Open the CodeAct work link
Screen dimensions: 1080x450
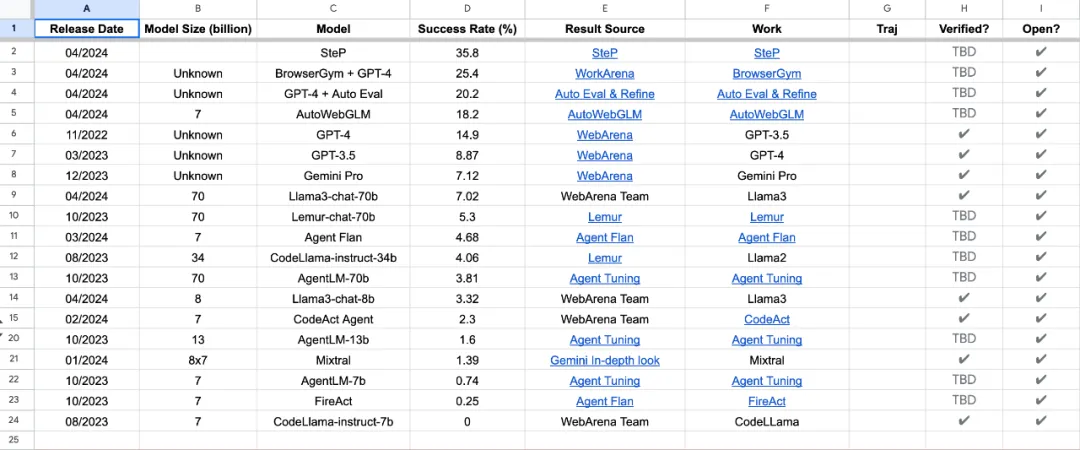pyautogui.click(x=767, y=319)
